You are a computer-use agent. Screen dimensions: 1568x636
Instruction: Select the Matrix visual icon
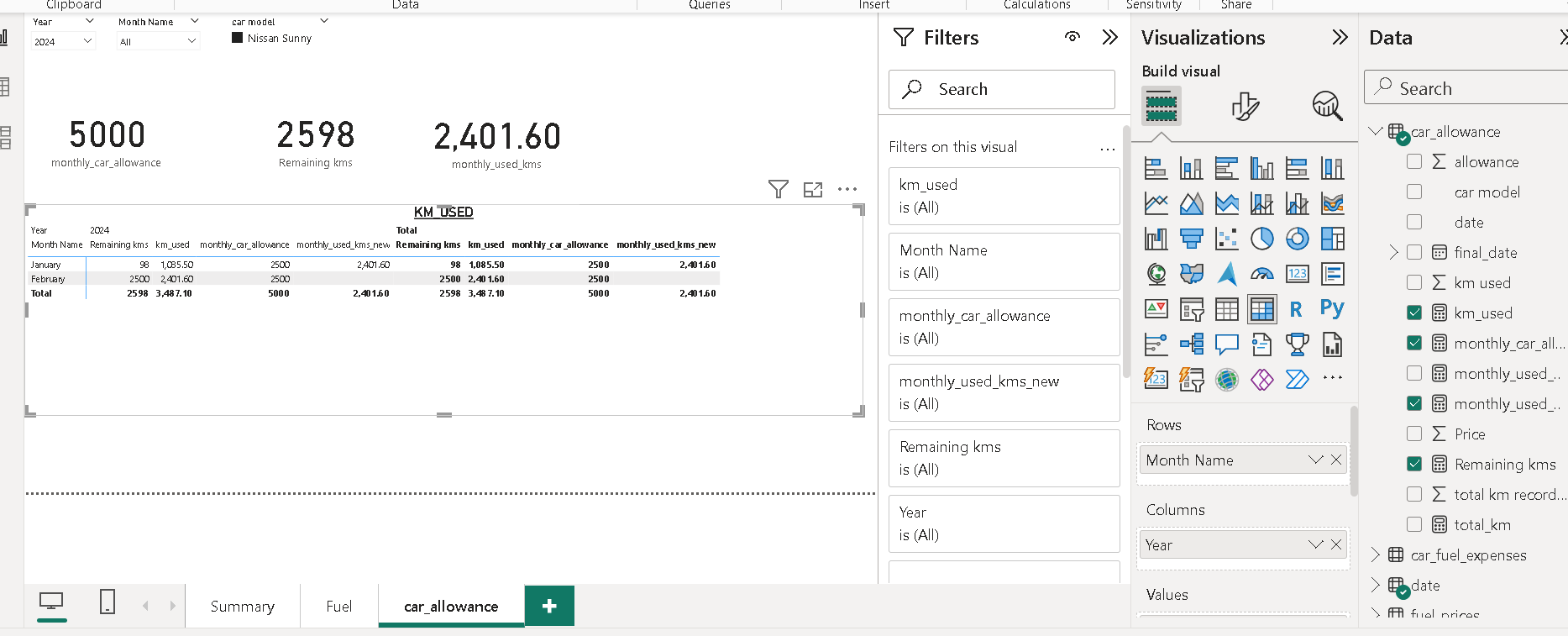click(x=1261, y=309)
